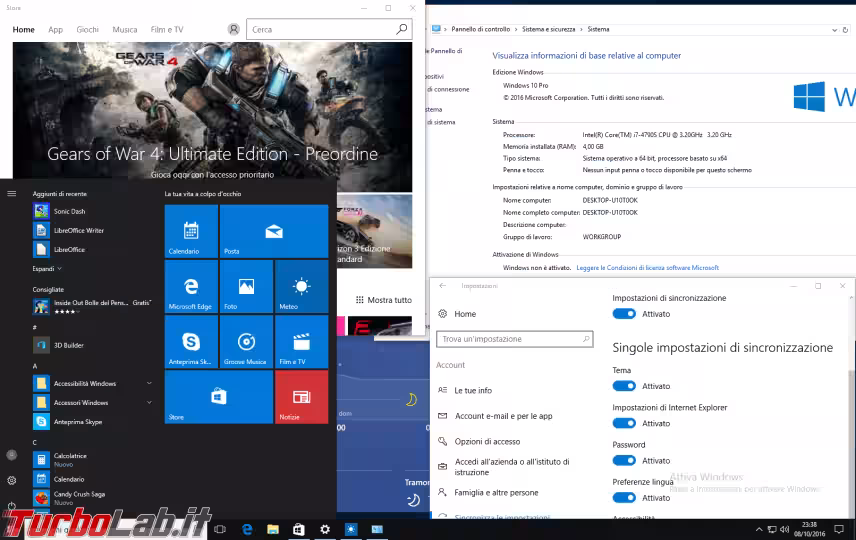The image size is (856, 540).
Task: Open the Store tile in Start menu
Action: 218,397
